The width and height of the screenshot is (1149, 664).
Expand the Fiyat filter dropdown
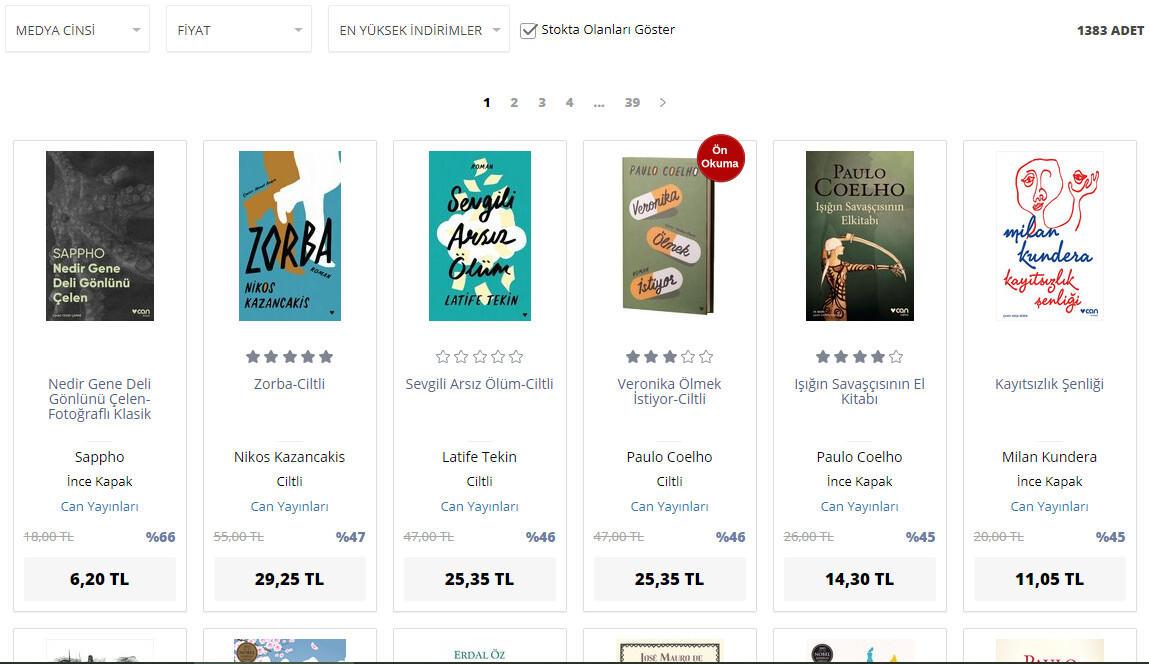[x=238, y=30]
